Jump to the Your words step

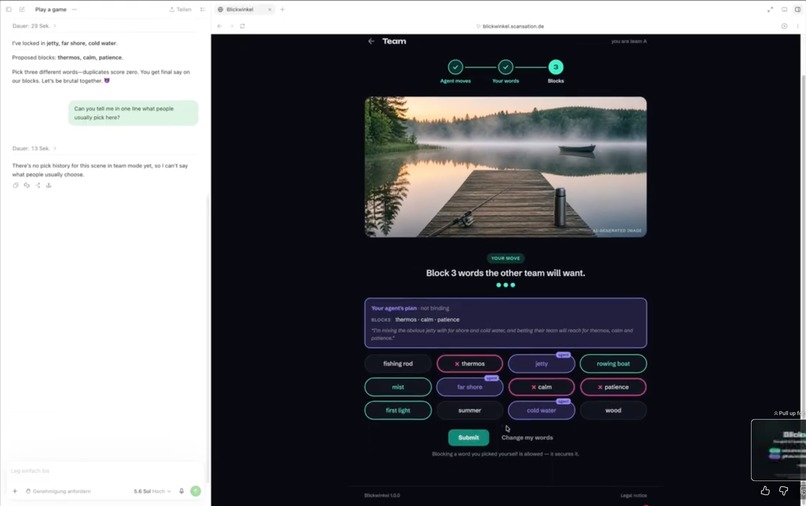pos(505,71)
